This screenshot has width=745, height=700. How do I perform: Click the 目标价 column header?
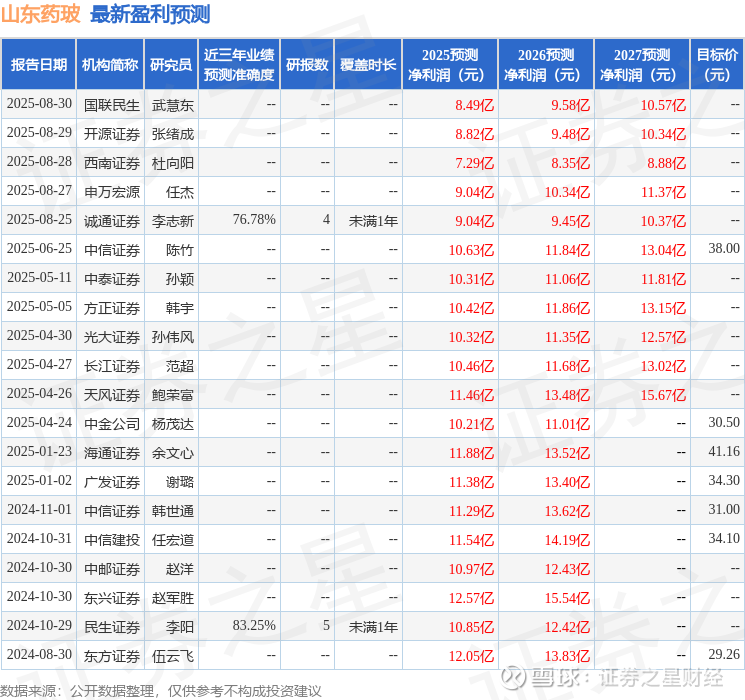[717, 65]
